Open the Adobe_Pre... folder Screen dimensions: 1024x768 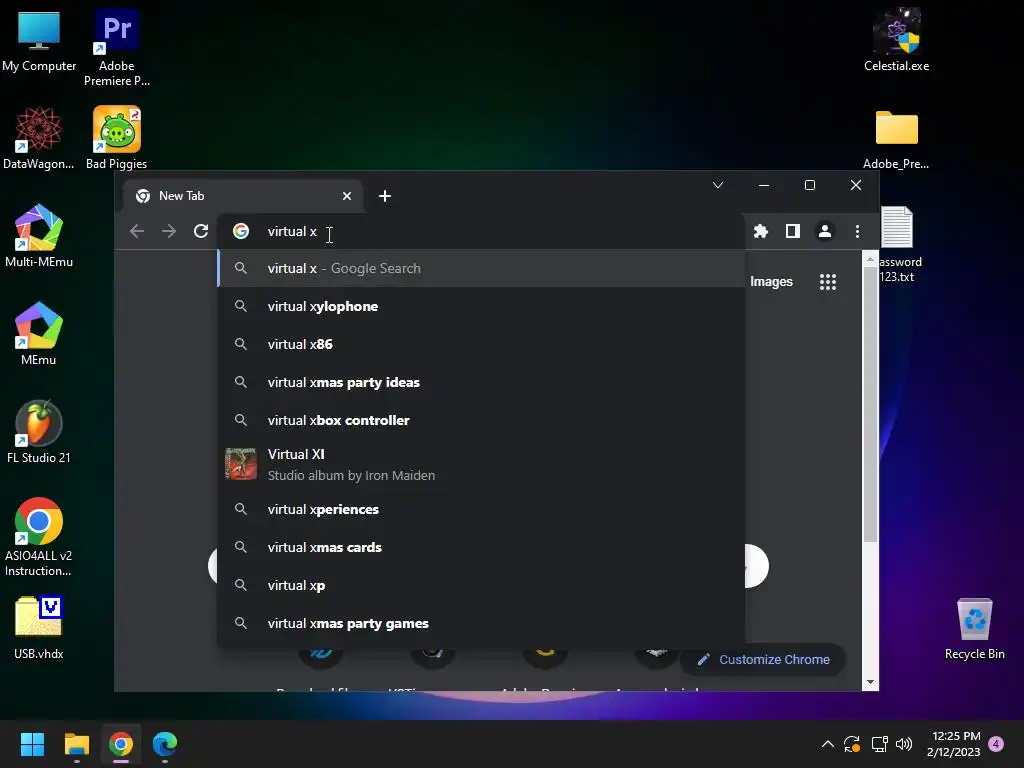point(897,140)
